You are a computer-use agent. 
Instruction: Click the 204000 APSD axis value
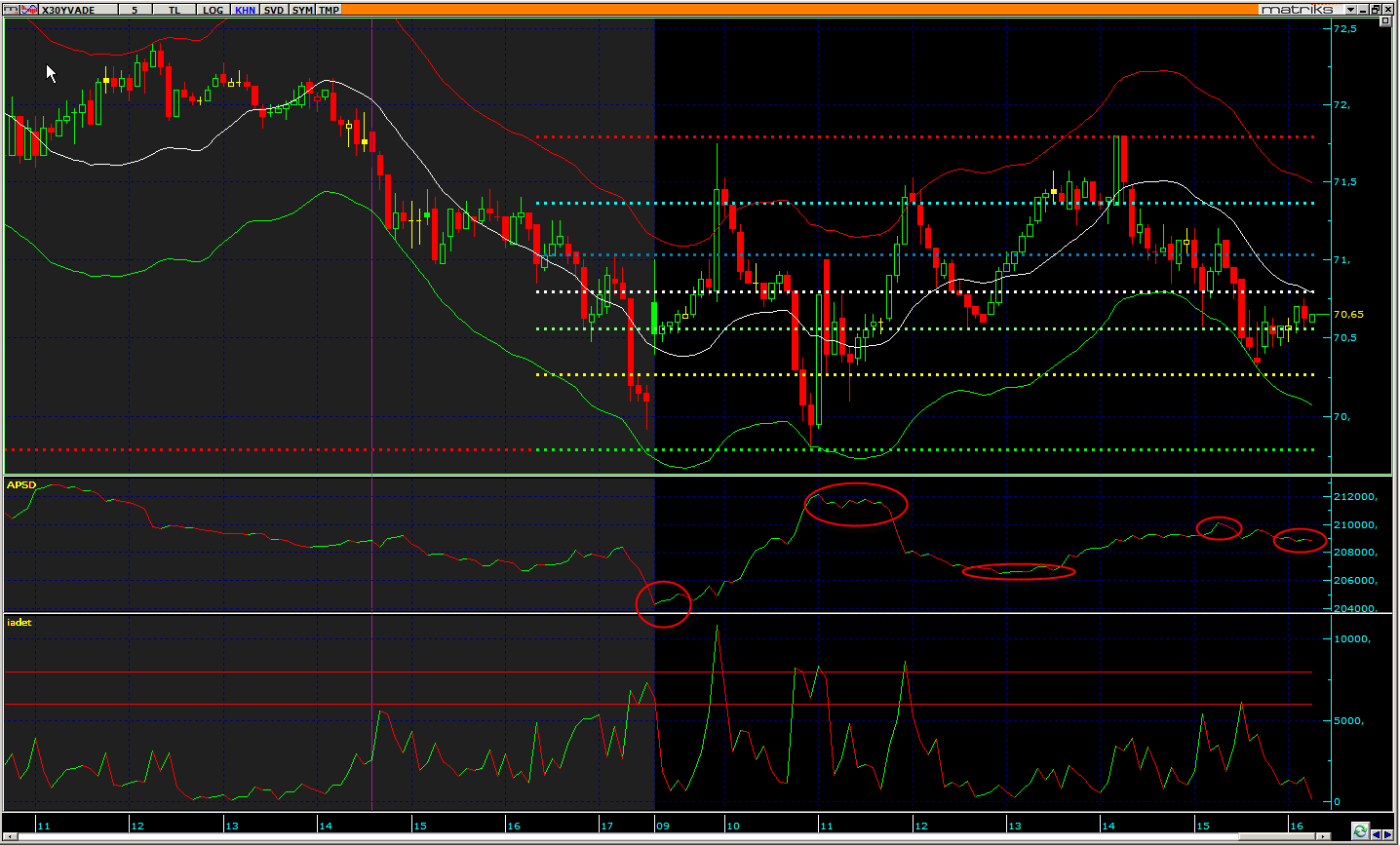[x=1355, y=609]
